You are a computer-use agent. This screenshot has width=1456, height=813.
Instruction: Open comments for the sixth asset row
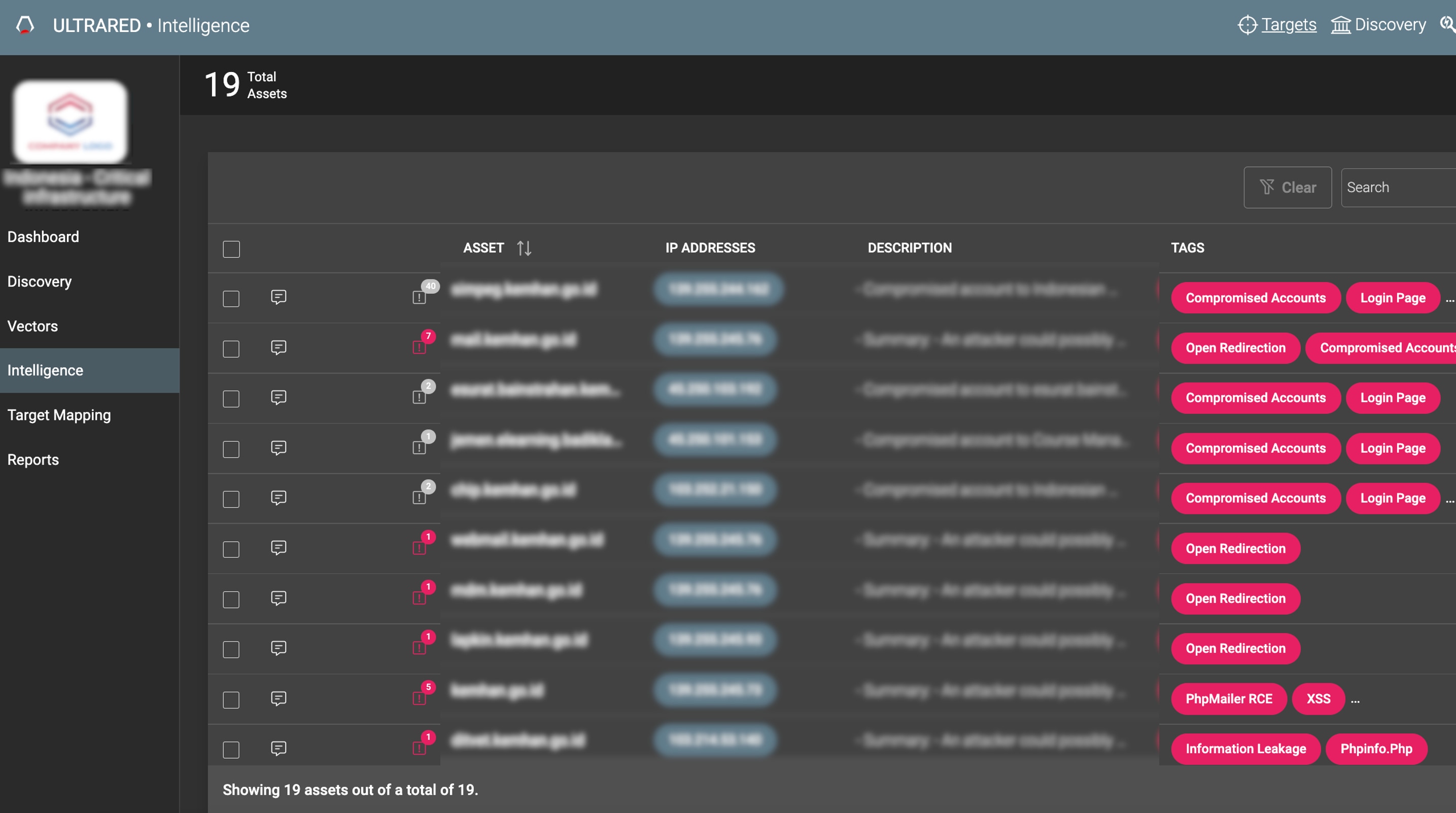pos(279,547)
